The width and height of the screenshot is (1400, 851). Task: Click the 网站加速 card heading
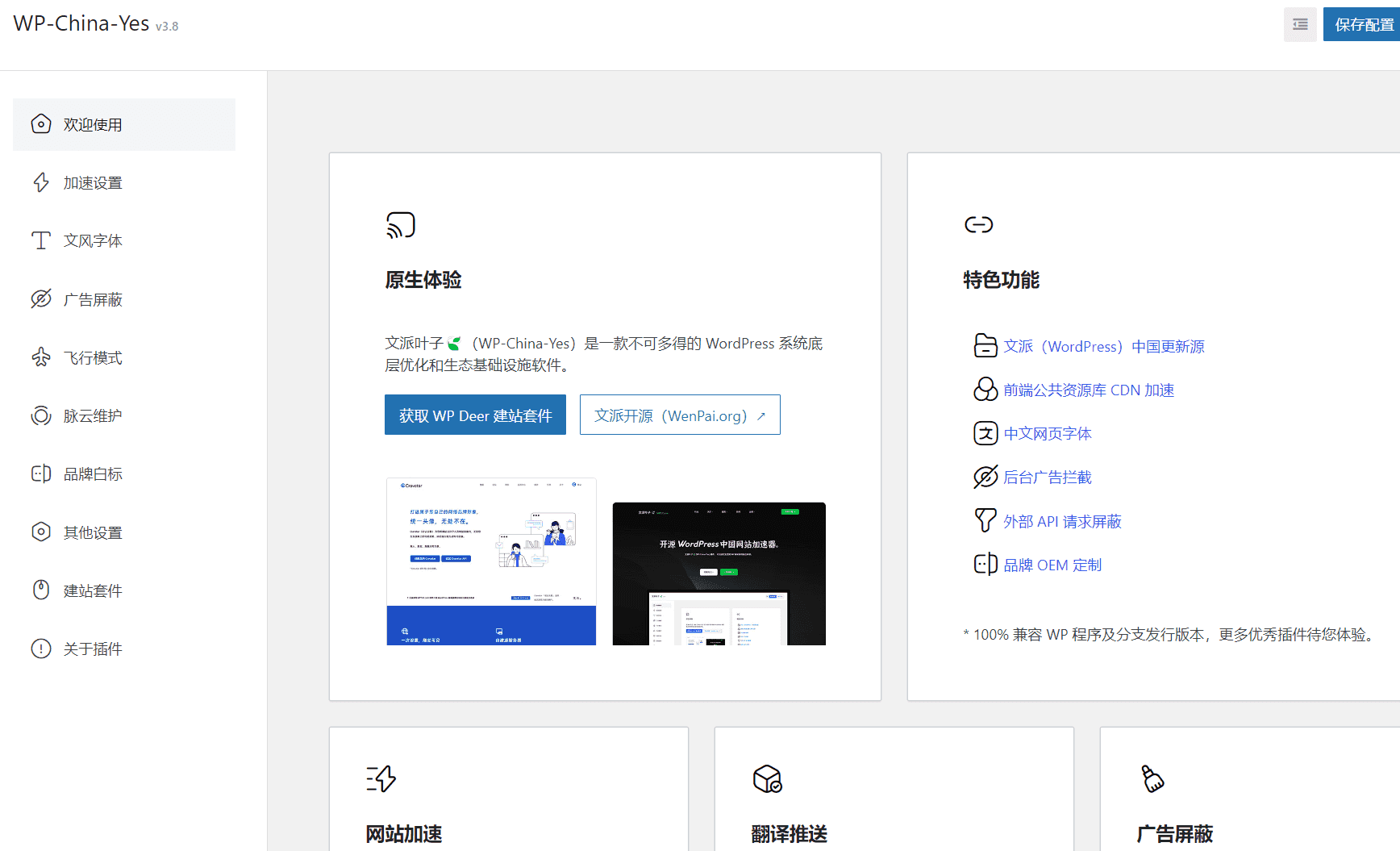(404, 834)
